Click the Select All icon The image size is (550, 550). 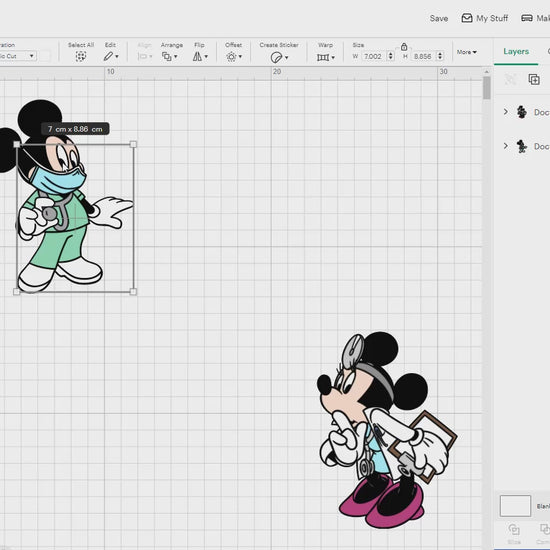point(81,56)
